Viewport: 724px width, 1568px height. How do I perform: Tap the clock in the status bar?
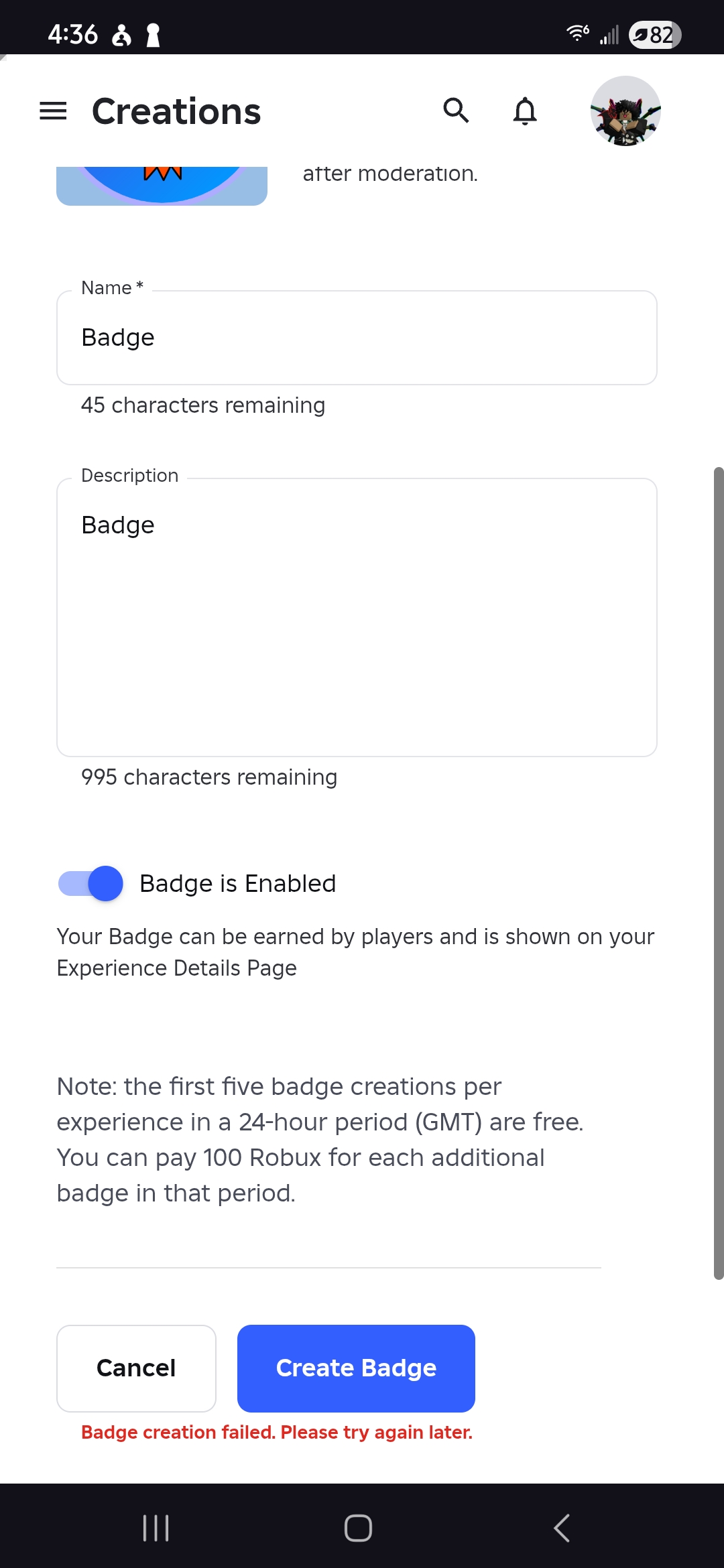(x=72, y=34)
